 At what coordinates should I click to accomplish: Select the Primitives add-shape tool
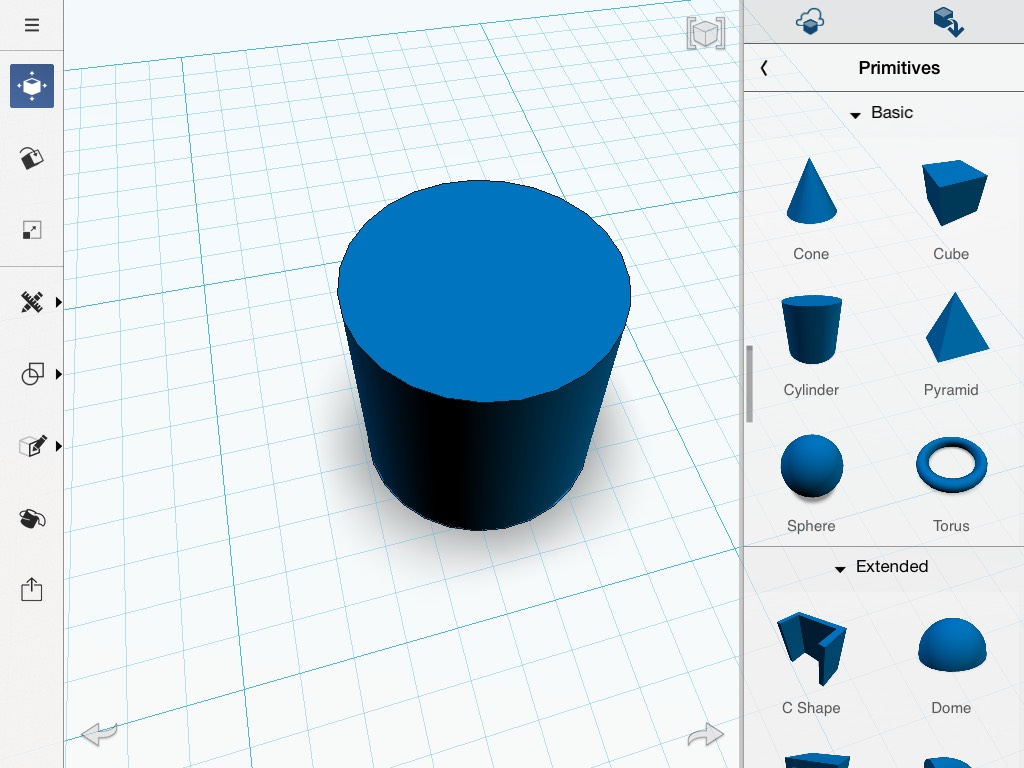31,86
